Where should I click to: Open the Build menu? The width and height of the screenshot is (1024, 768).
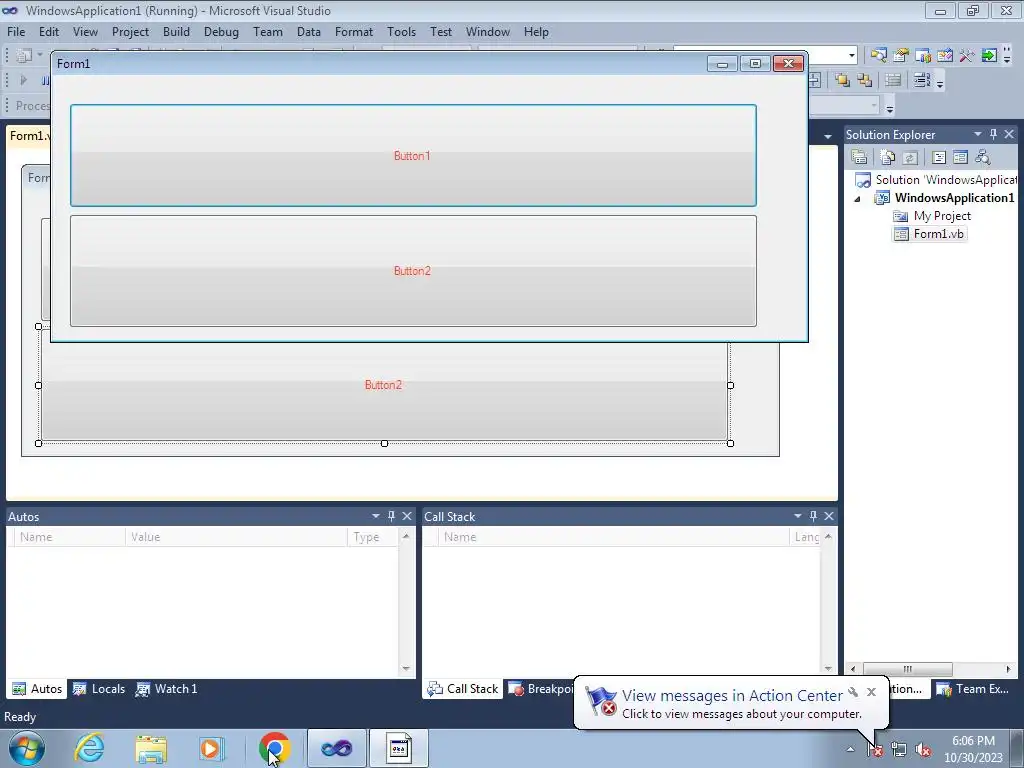(176, 32)
